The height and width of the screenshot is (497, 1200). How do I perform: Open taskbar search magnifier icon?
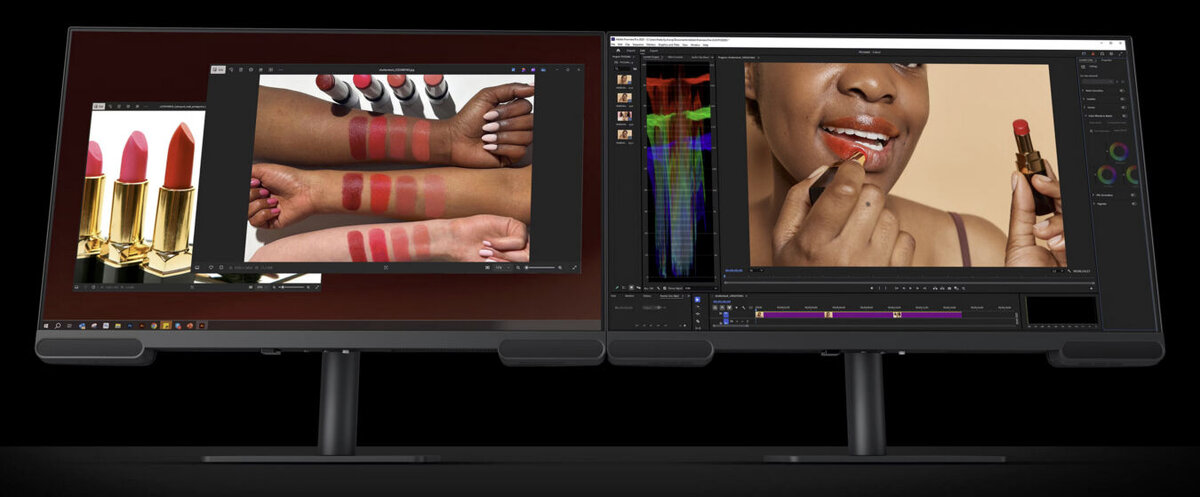pyautogui.click(x=59, y=325)
